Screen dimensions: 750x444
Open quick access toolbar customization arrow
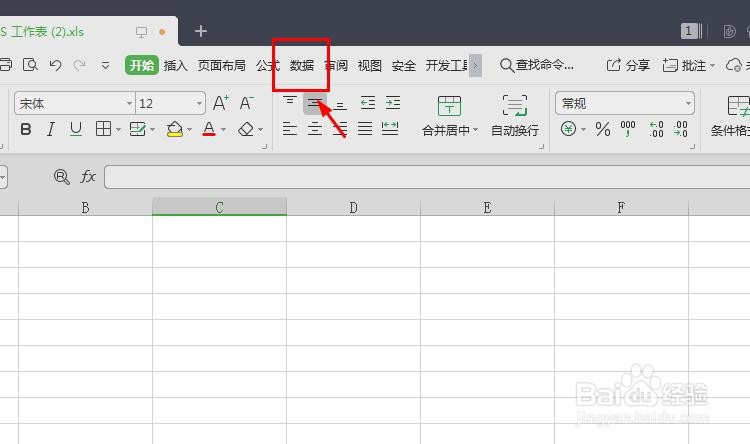coord(105,65)
